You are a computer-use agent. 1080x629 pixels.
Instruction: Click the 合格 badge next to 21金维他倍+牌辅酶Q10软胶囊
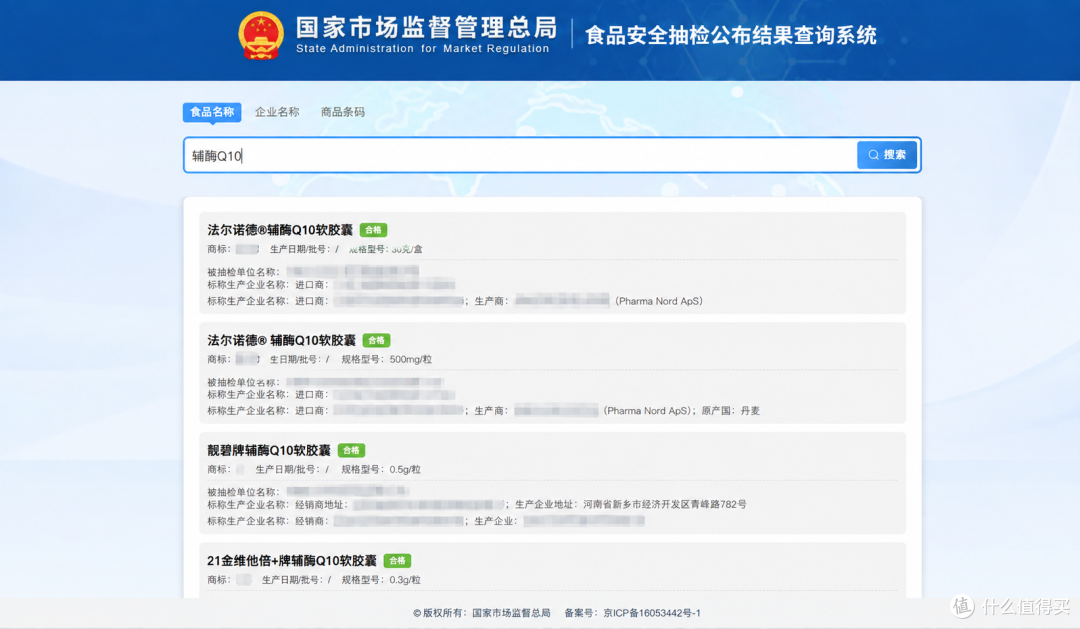397,561
